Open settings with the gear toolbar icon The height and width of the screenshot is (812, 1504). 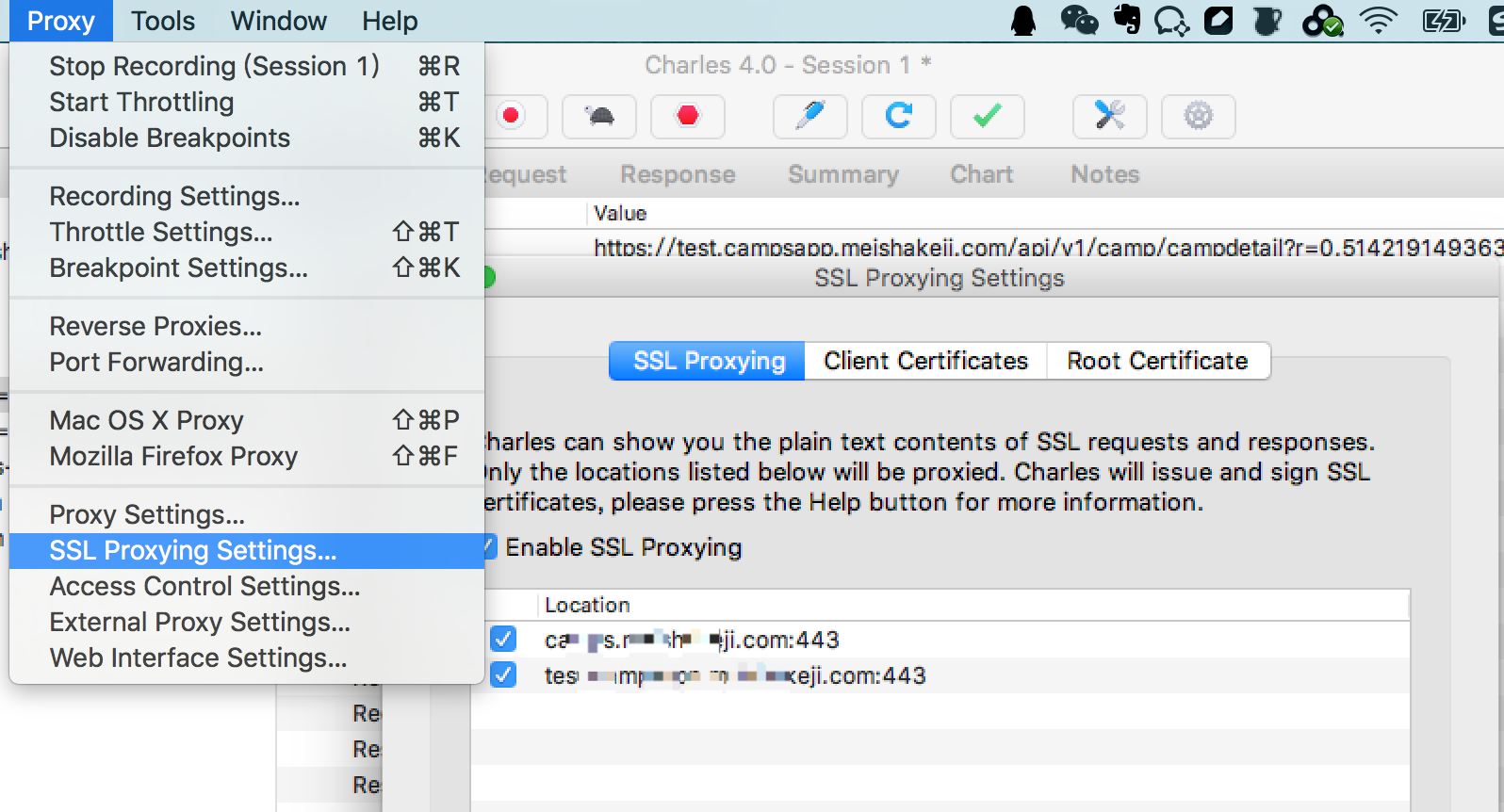coord(1199,117)
